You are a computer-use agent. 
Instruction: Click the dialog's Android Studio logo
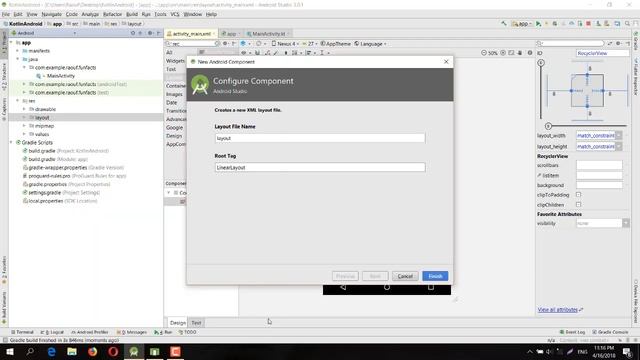(x=200, y=84)
